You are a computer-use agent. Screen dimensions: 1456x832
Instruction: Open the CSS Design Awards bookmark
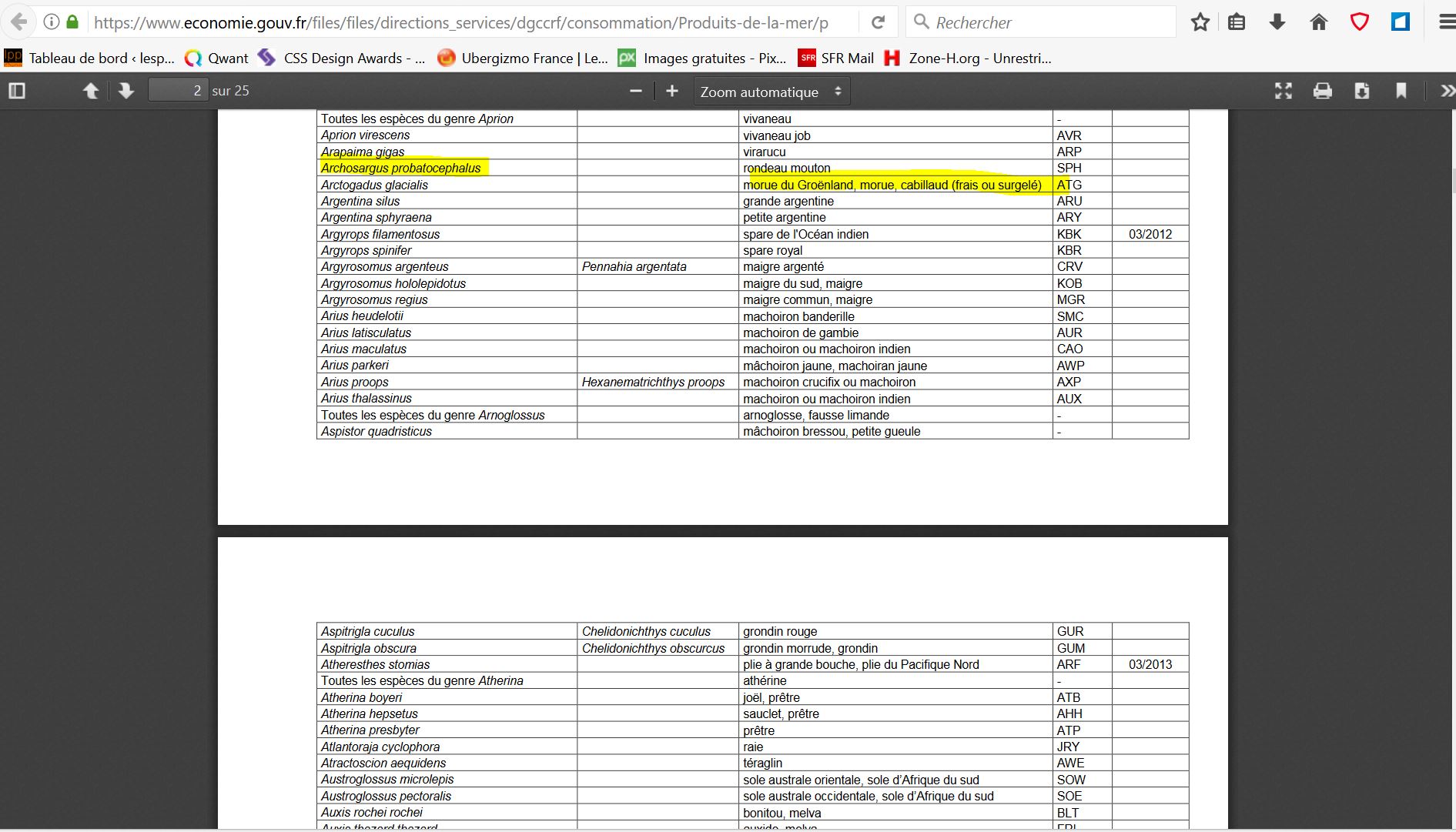(x=343, y=58)
